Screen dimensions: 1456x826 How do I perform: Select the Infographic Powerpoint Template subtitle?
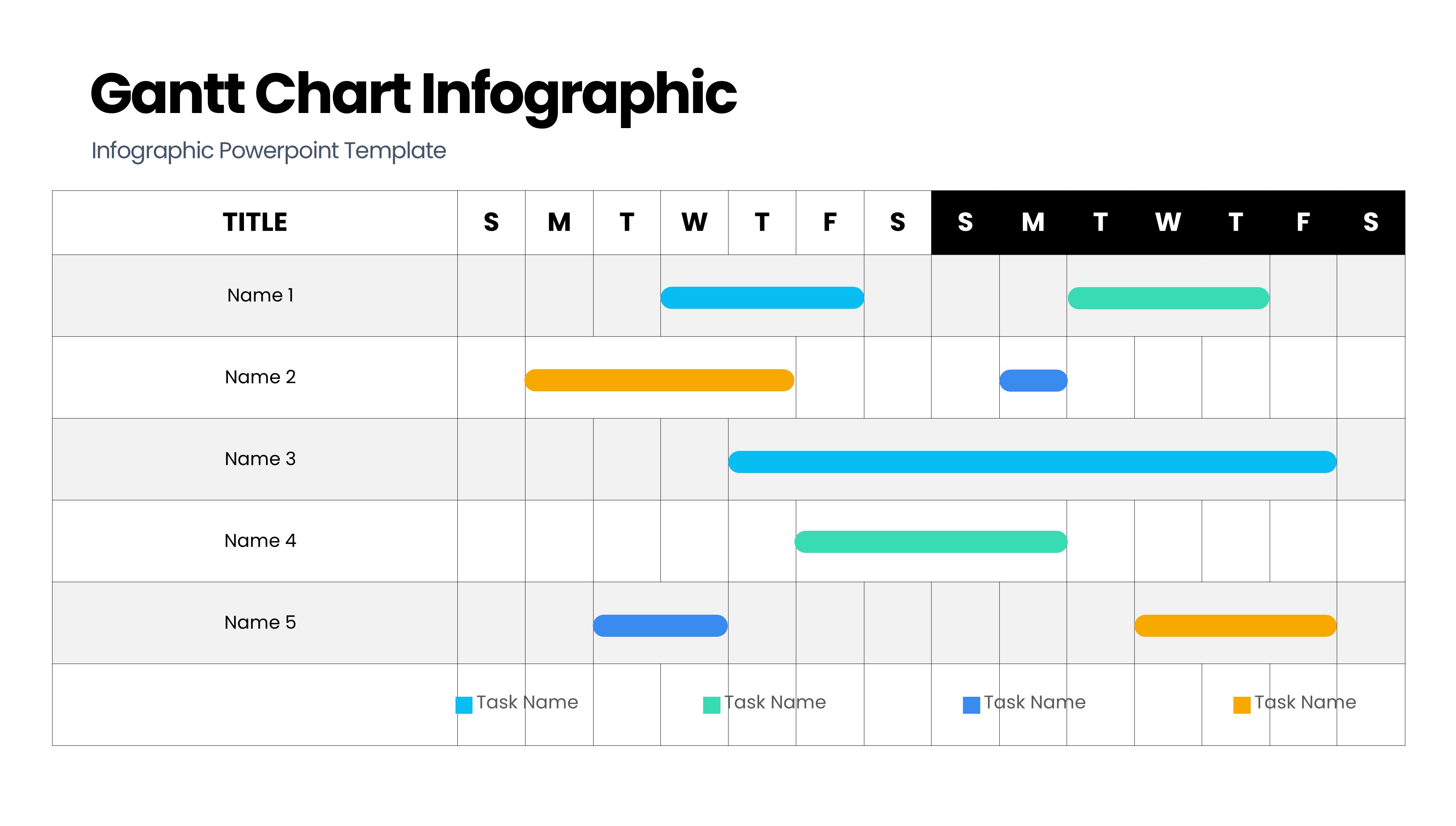pyautogui.click(x=269, y=151)
